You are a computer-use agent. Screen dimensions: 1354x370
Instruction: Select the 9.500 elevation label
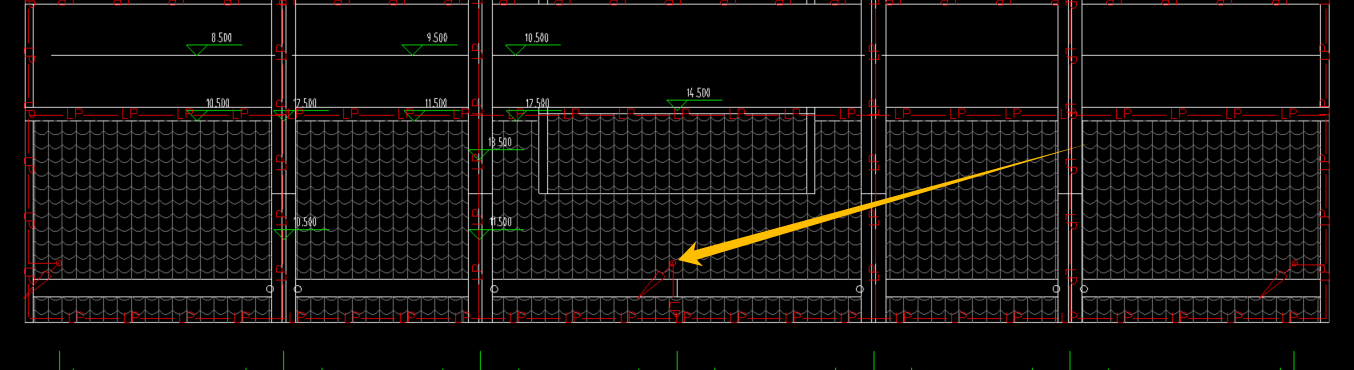coord(437,38)
